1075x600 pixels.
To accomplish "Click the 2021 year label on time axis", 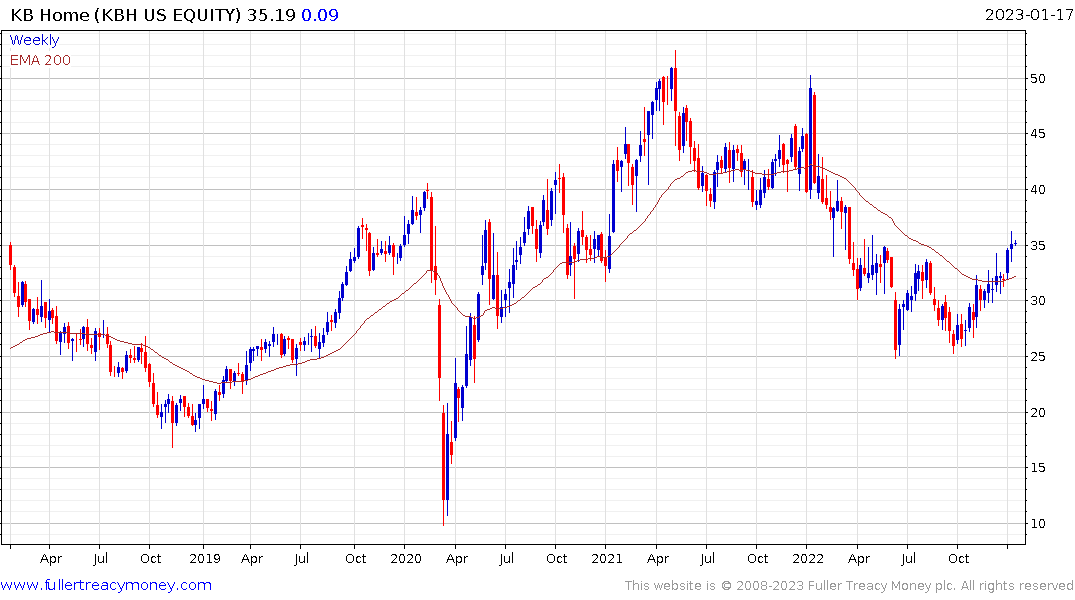I will [607, 559].
